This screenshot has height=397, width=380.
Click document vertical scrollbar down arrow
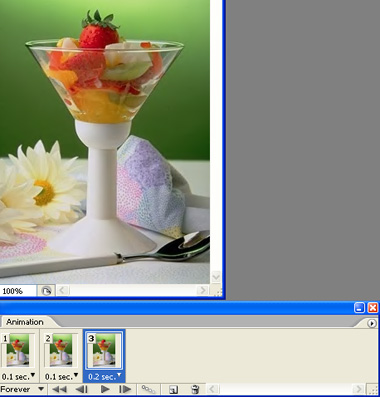click(216, 277)
